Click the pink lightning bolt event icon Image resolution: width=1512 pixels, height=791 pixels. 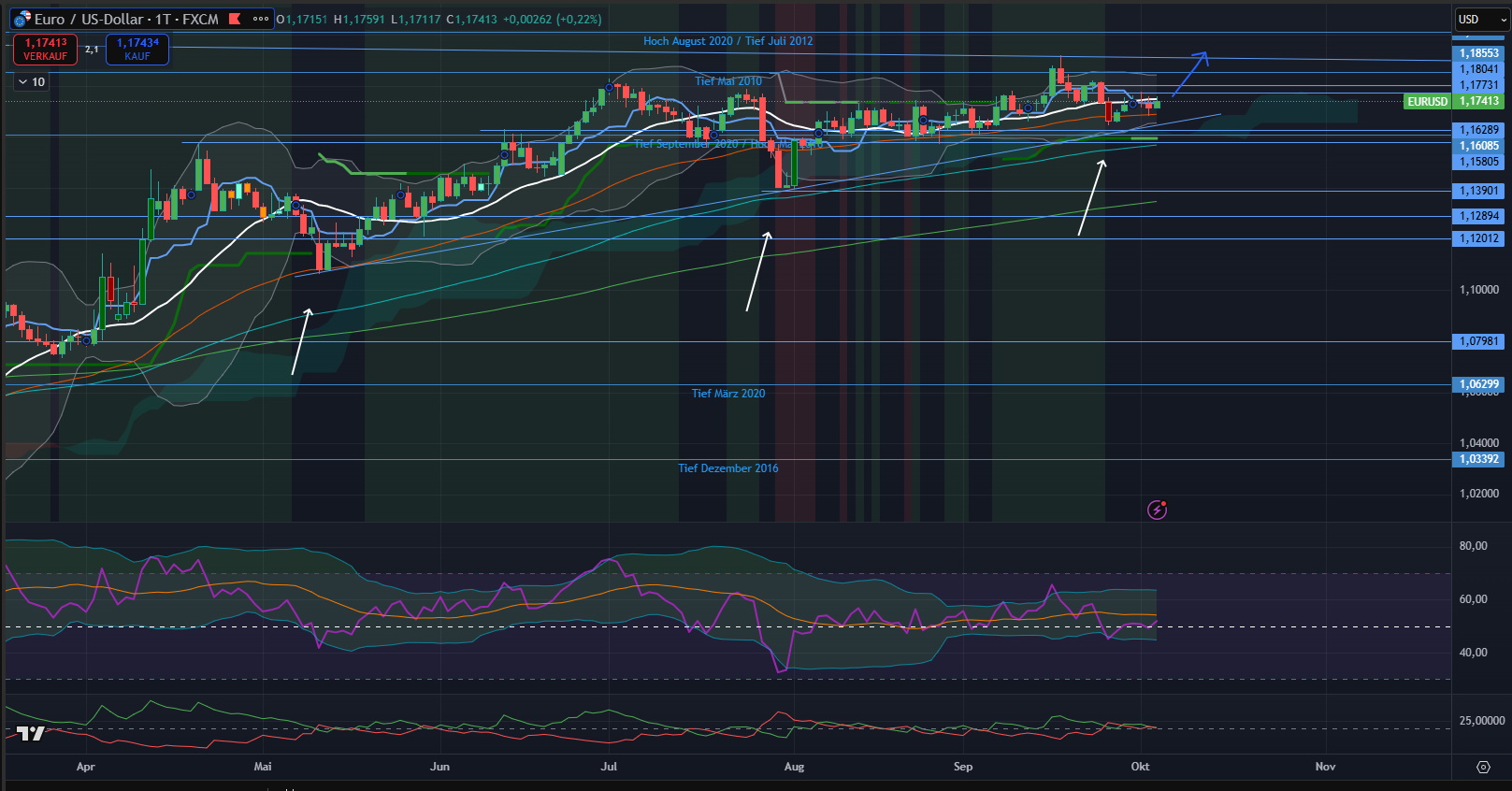(1157, 510)
